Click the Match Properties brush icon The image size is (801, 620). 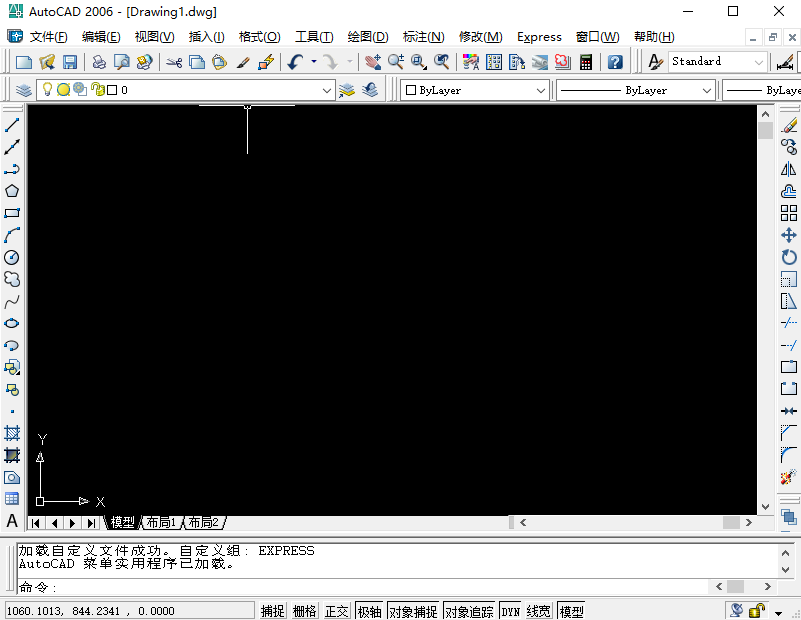point(243,62)
